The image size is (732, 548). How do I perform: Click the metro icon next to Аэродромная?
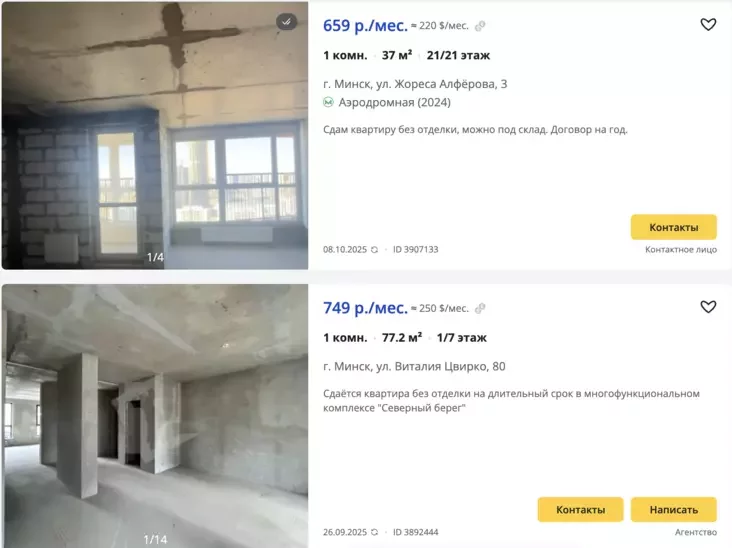click(x=329, y=102)
